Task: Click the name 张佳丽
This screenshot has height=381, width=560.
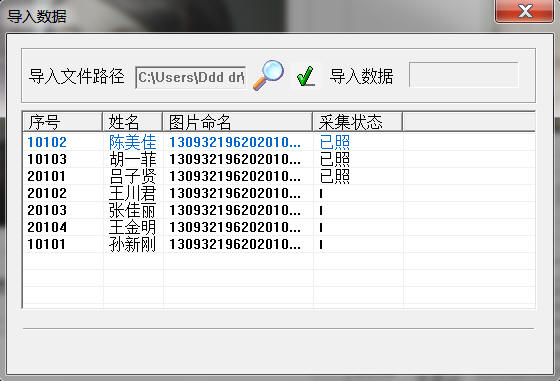Action: 132,210
